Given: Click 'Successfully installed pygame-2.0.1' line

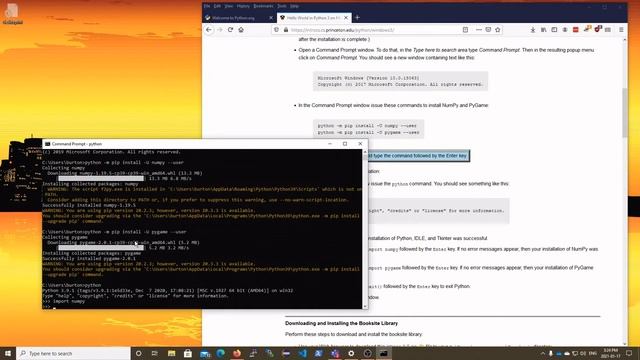Looking at the screenshot, I should pyautogui.click(x=89, y=258).
